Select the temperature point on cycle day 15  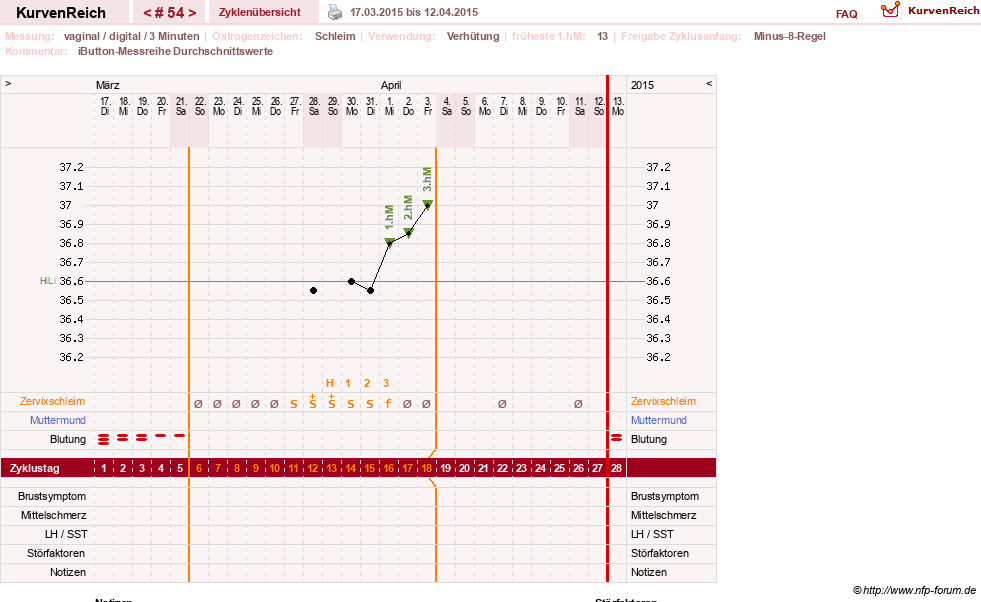click(x=370, y=290)
